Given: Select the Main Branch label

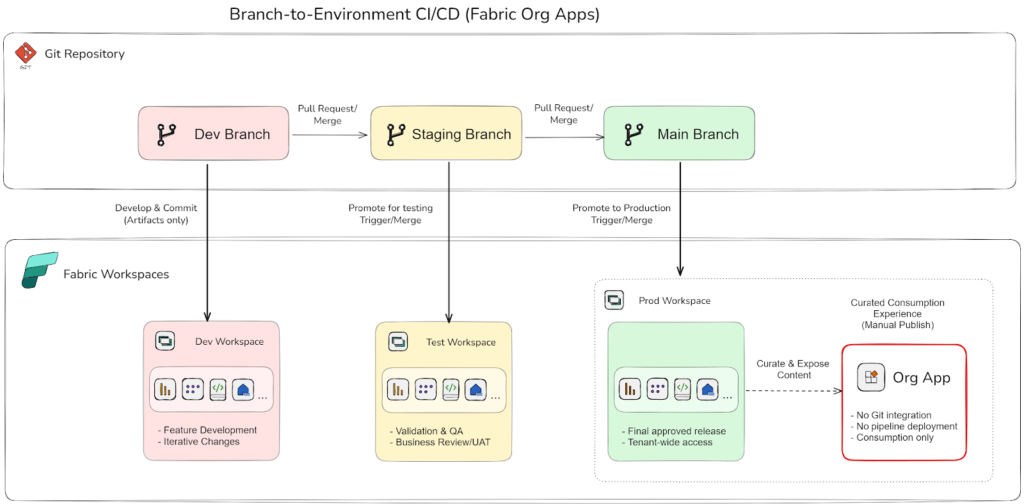Looking at the screenshot, I should pos(698,134).
